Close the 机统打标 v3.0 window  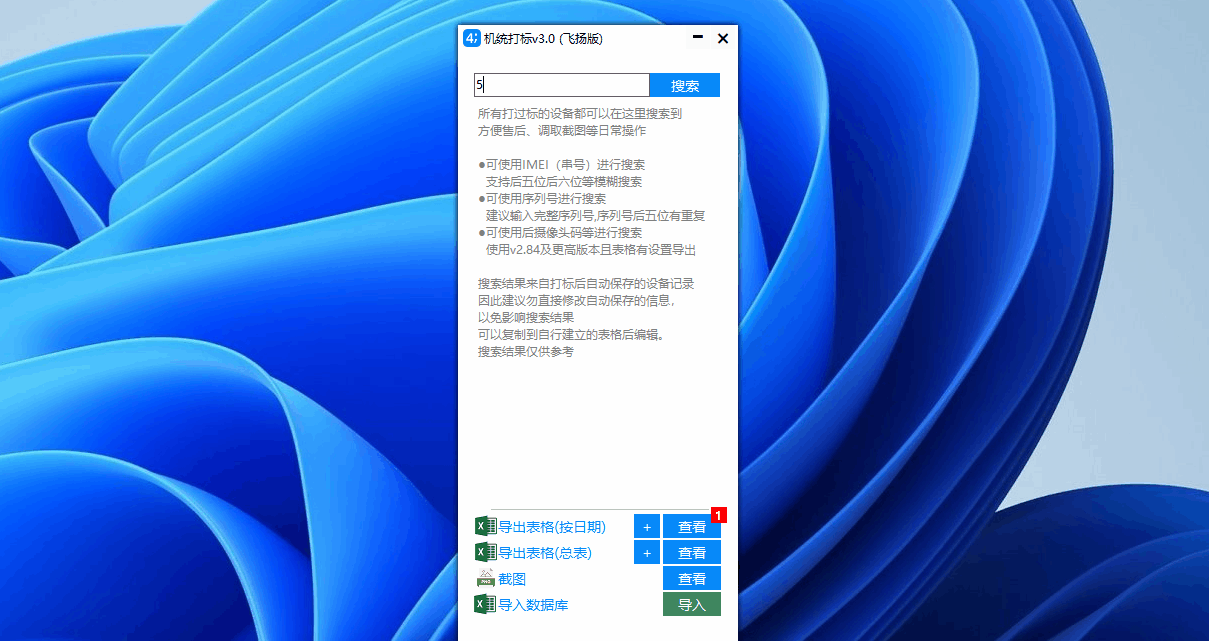tap(723, 38)
